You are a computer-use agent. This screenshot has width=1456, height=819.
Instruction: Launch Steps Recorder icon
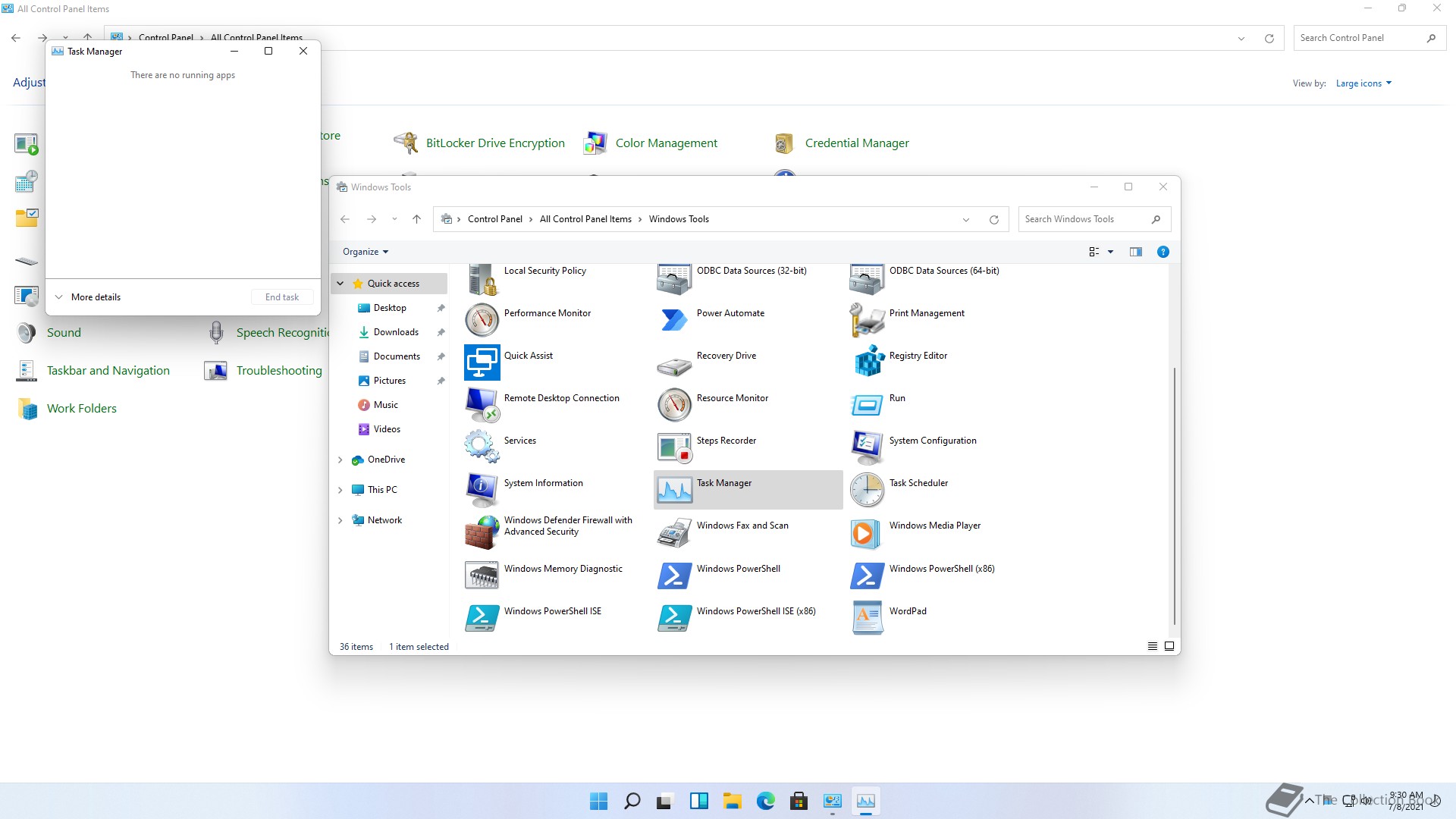tap(675, 448)
